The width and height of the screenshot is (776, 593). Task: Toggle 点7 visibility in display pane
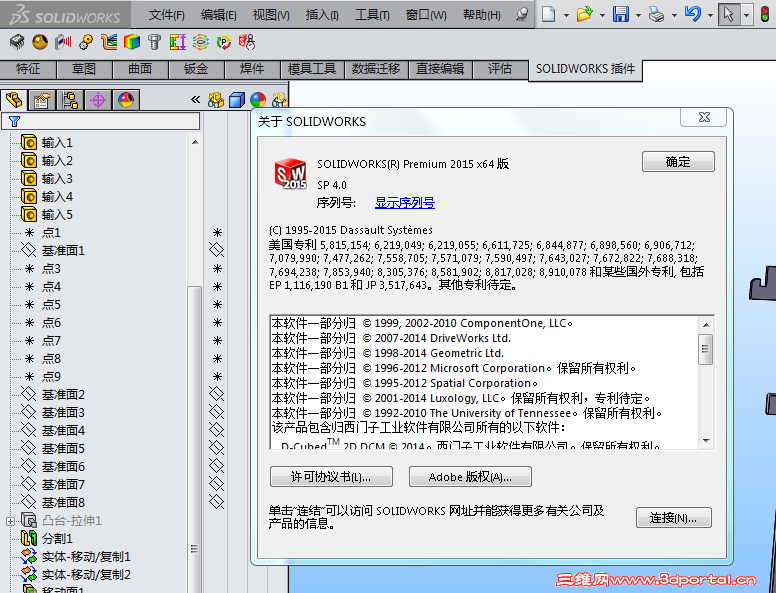217,341
